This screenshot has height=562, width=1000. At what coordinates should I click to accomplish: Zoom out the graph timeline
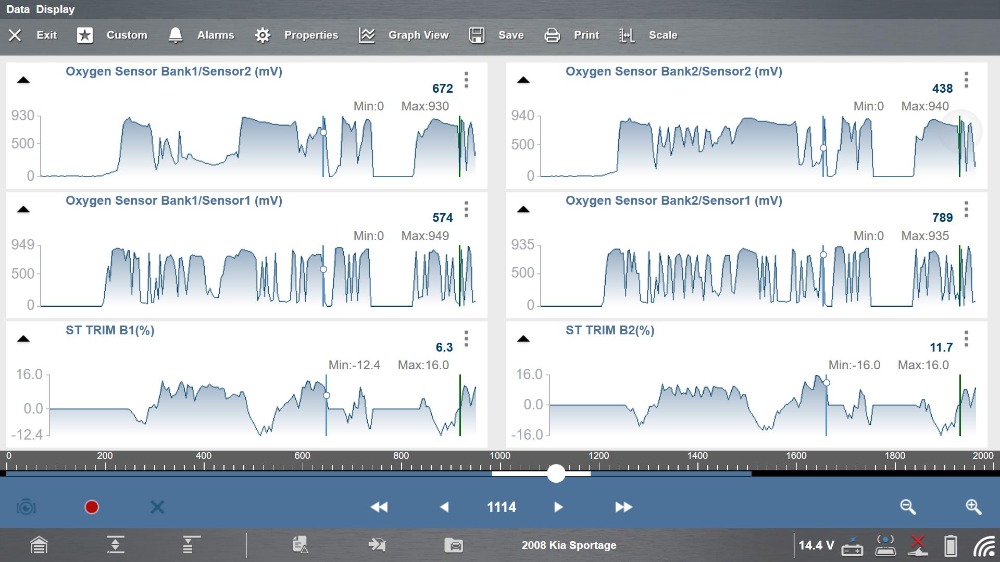point(908,507)
